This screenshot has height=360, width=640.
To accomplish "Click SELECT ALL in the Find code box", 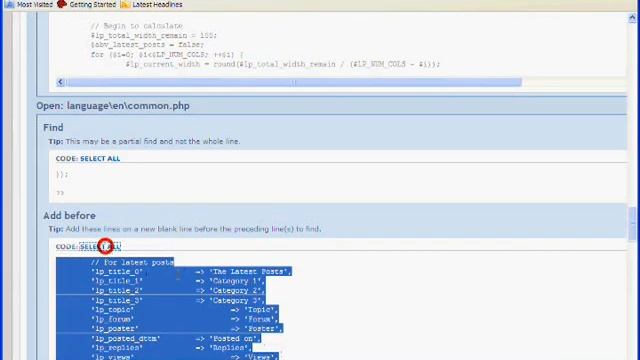I will click(x=100, y=158).
